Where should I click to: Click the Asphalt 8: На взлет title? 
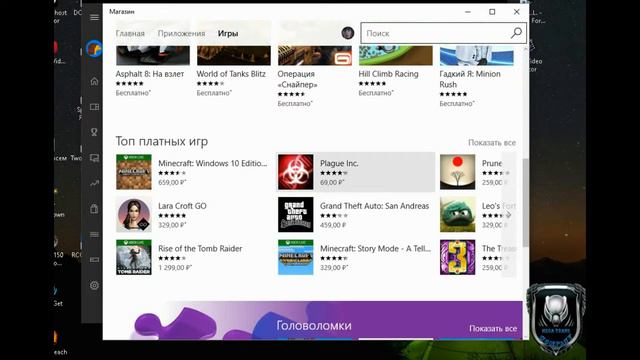(150, 74)
